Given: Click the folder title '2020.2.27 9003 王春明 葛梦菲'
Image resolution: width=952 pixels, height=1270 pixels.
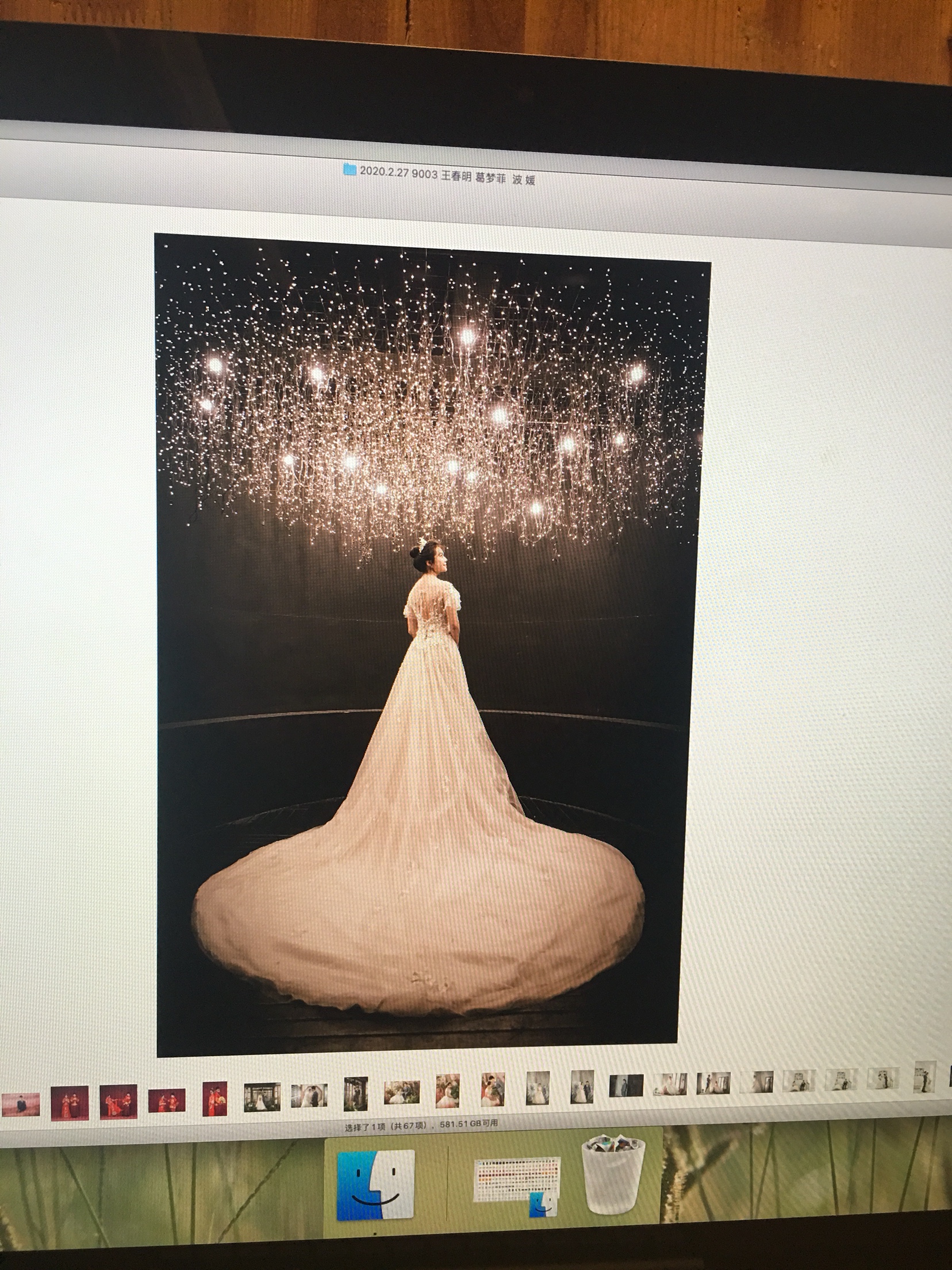Looking at the screenshot, I should (433, 173).
